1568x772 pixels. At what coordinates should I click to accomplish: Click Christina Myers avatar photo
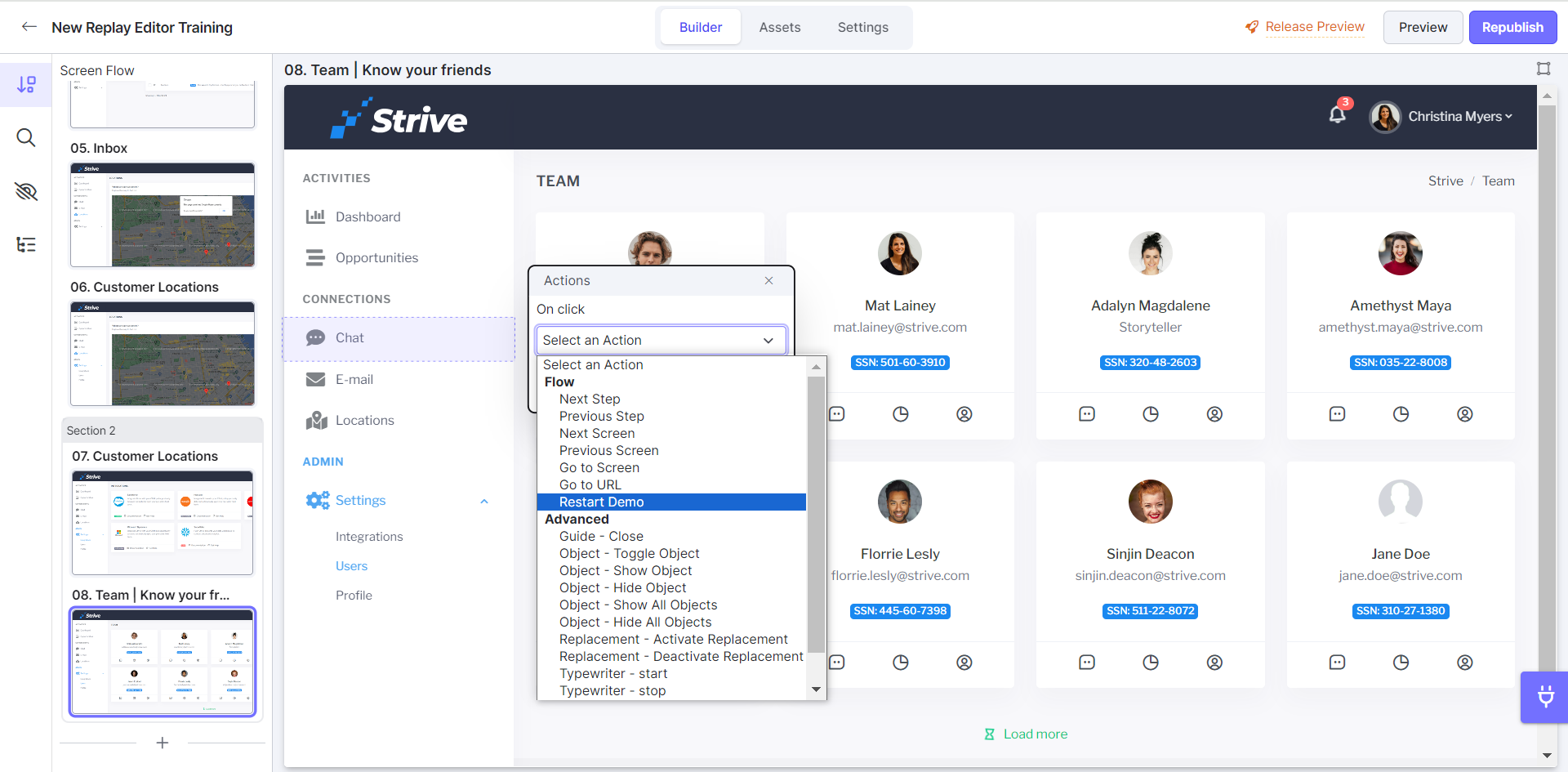click(x=1385, y=117)
